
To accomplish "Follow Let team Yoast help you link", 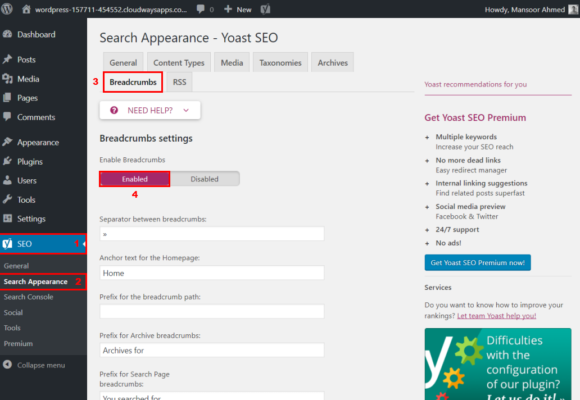I will [496, 316].
